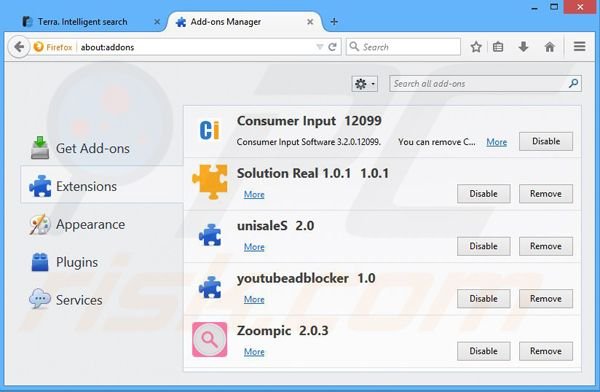Minimize the Firefox window
Screen dimensions: 600x392
[535, 7]
